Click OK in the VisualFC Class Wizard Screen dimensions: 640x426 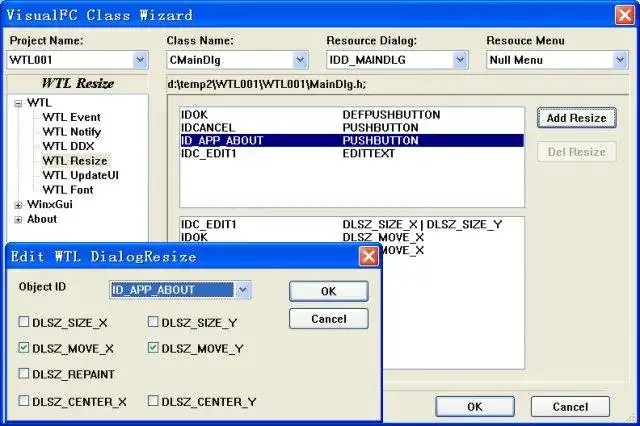pyautogui.click(x=475, y=406)
